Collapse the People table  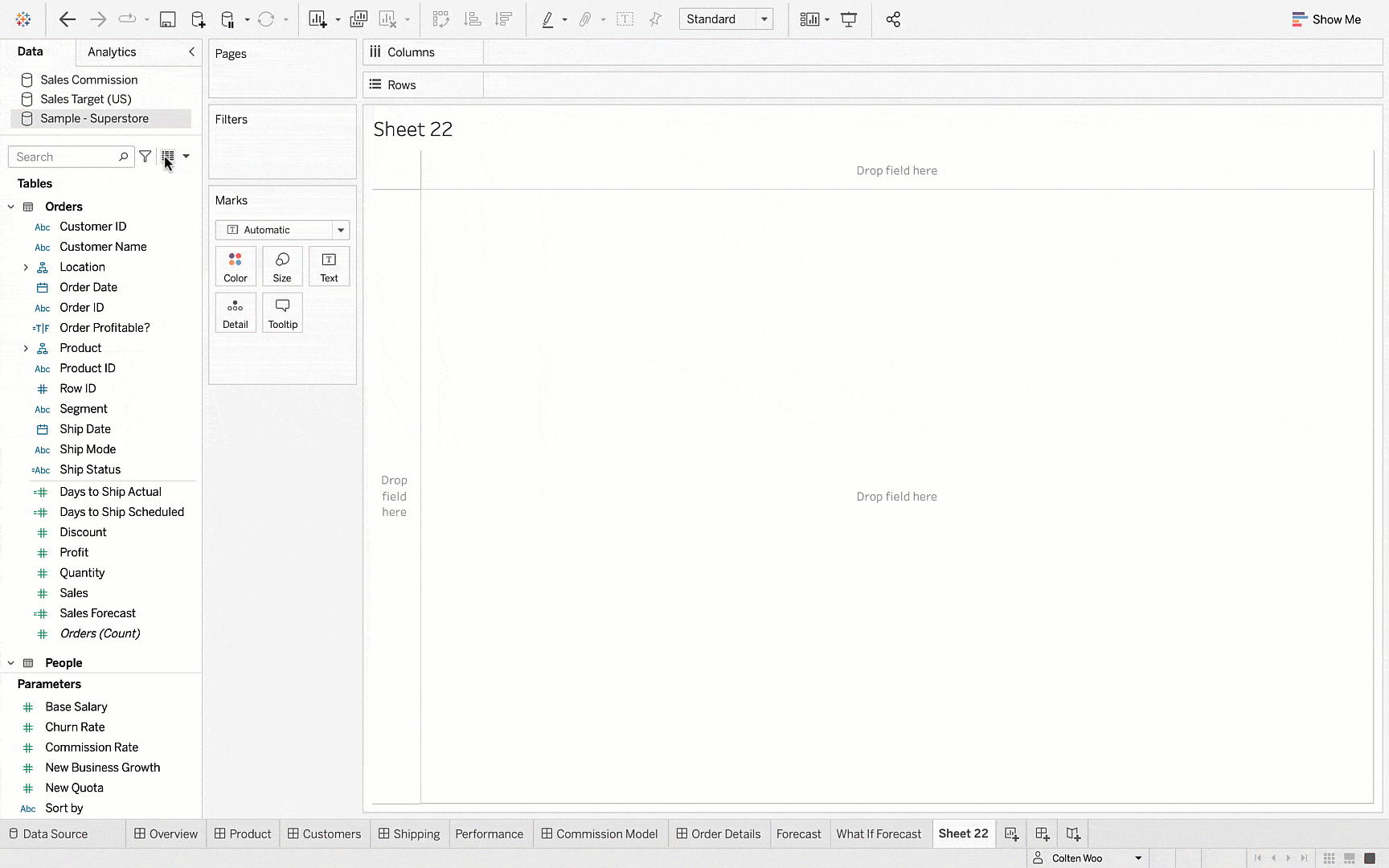(11, 663)
